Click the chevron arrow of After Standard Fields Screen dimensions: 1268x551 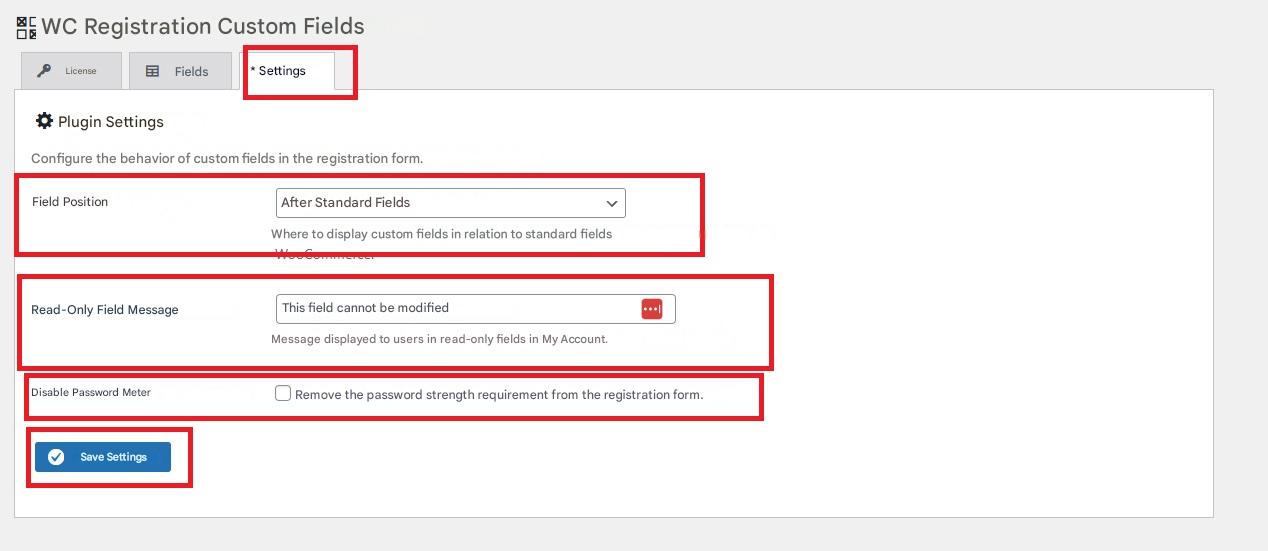[612, 203]
